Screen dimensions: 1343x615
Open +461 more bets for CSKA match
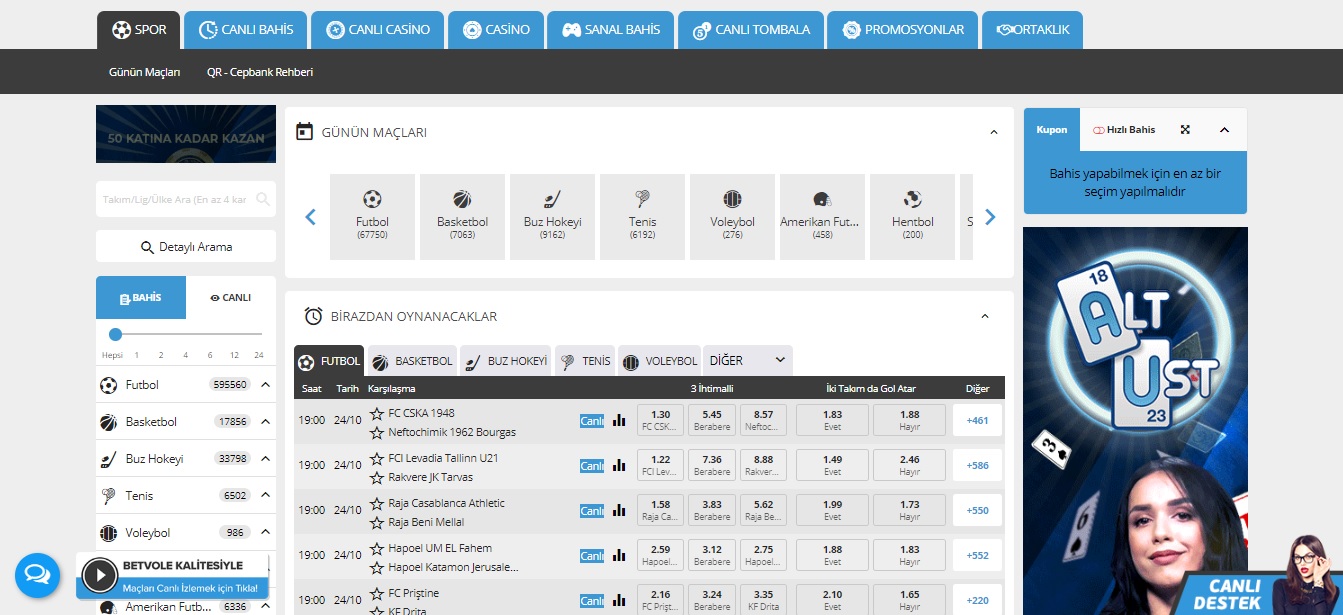pyautogui.click(x=977, y=420)
